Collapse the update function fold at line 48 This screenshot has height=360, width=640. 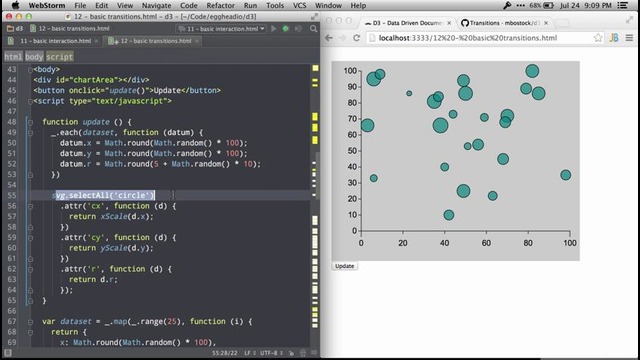[30, 122]
